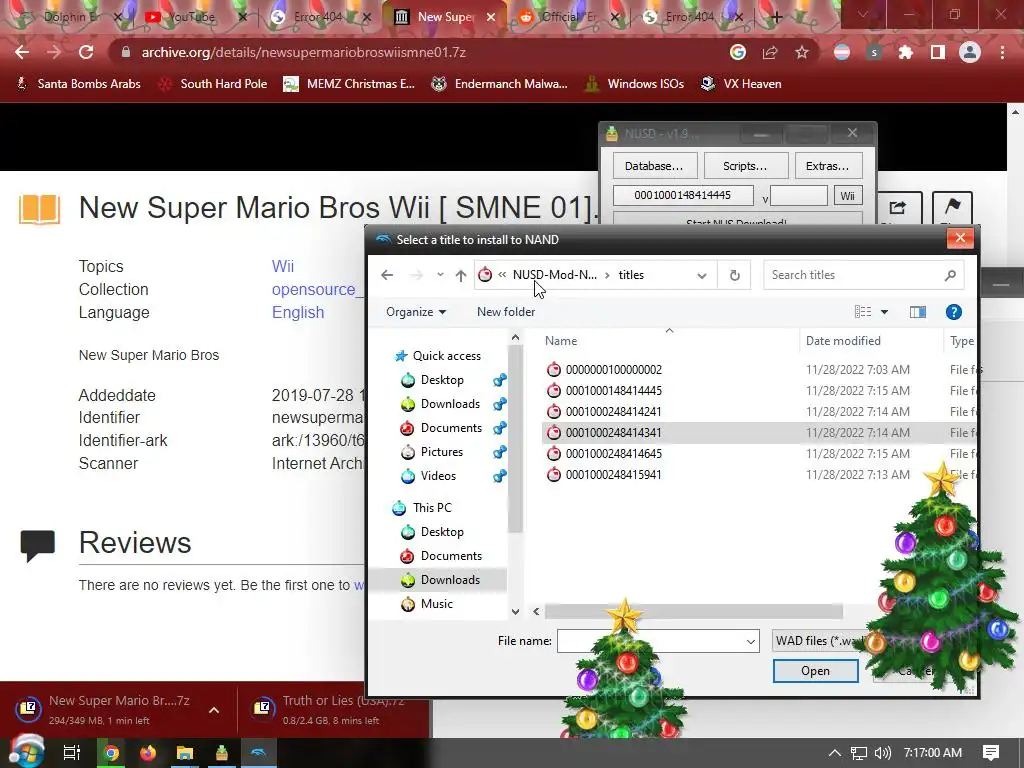This screenshot has width=1024, height=768.
Task: Click the Open button
Action: [x=815, y=671]
